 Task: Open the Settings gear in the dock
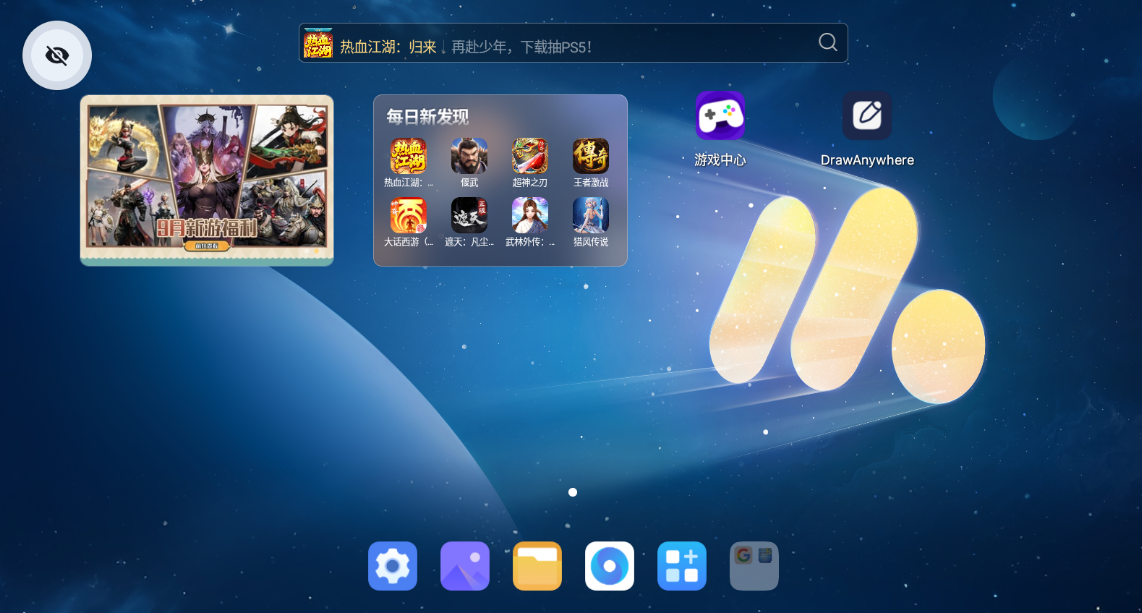392,565
